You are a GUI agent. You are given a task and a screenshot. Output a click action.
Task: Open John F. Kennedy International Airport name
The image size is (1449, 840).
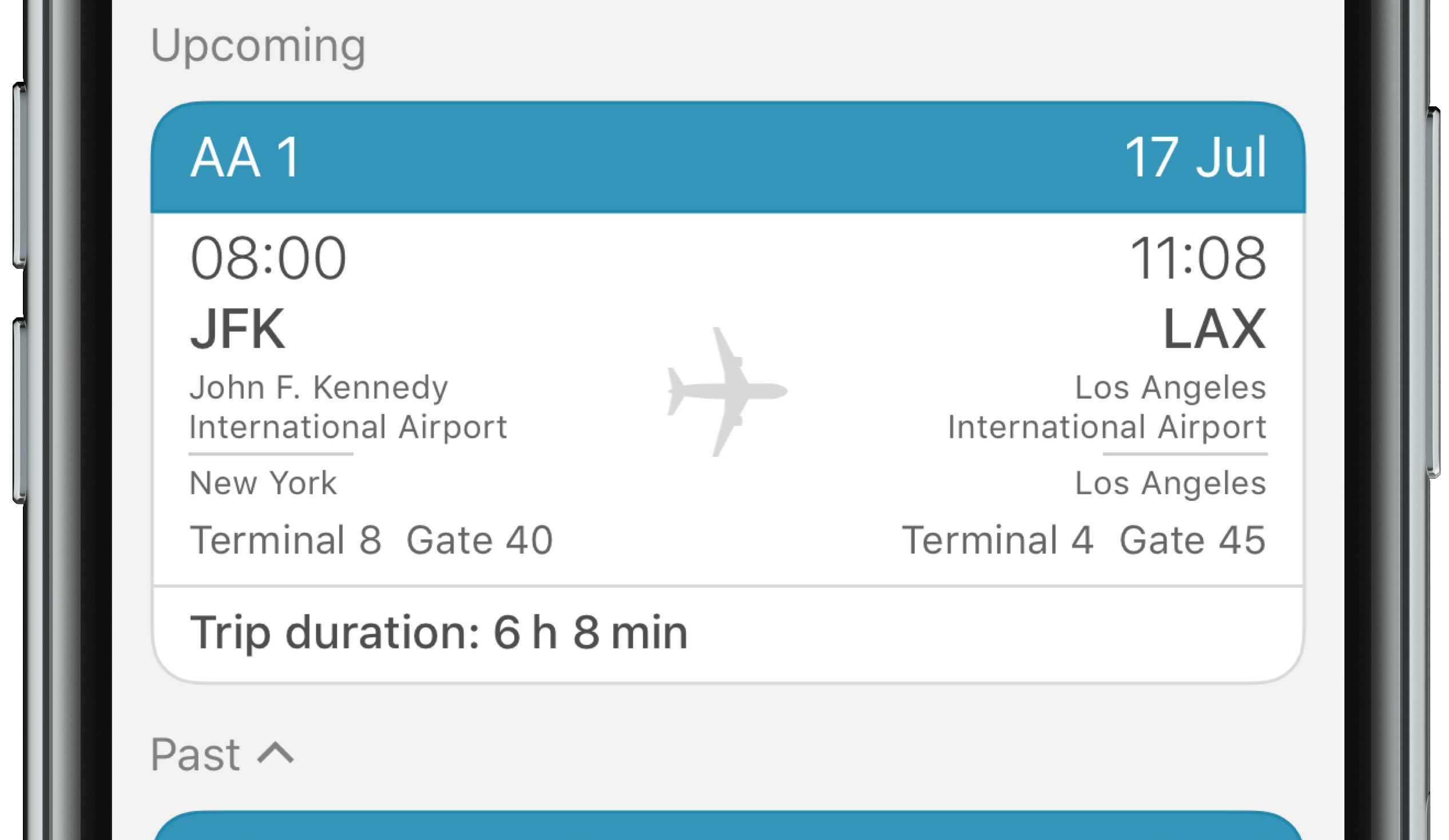click(x=347, y=407)
